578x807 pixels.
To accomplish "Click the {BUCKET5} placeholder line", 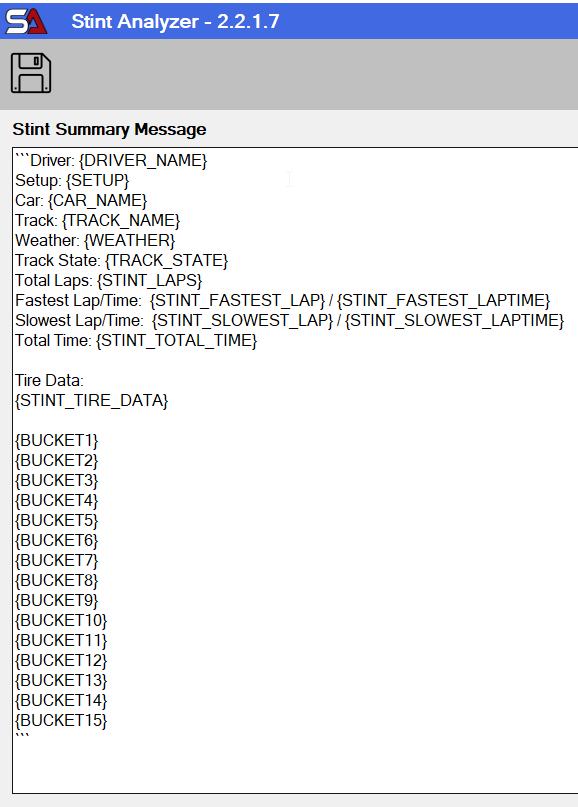I will coord(55,520).
